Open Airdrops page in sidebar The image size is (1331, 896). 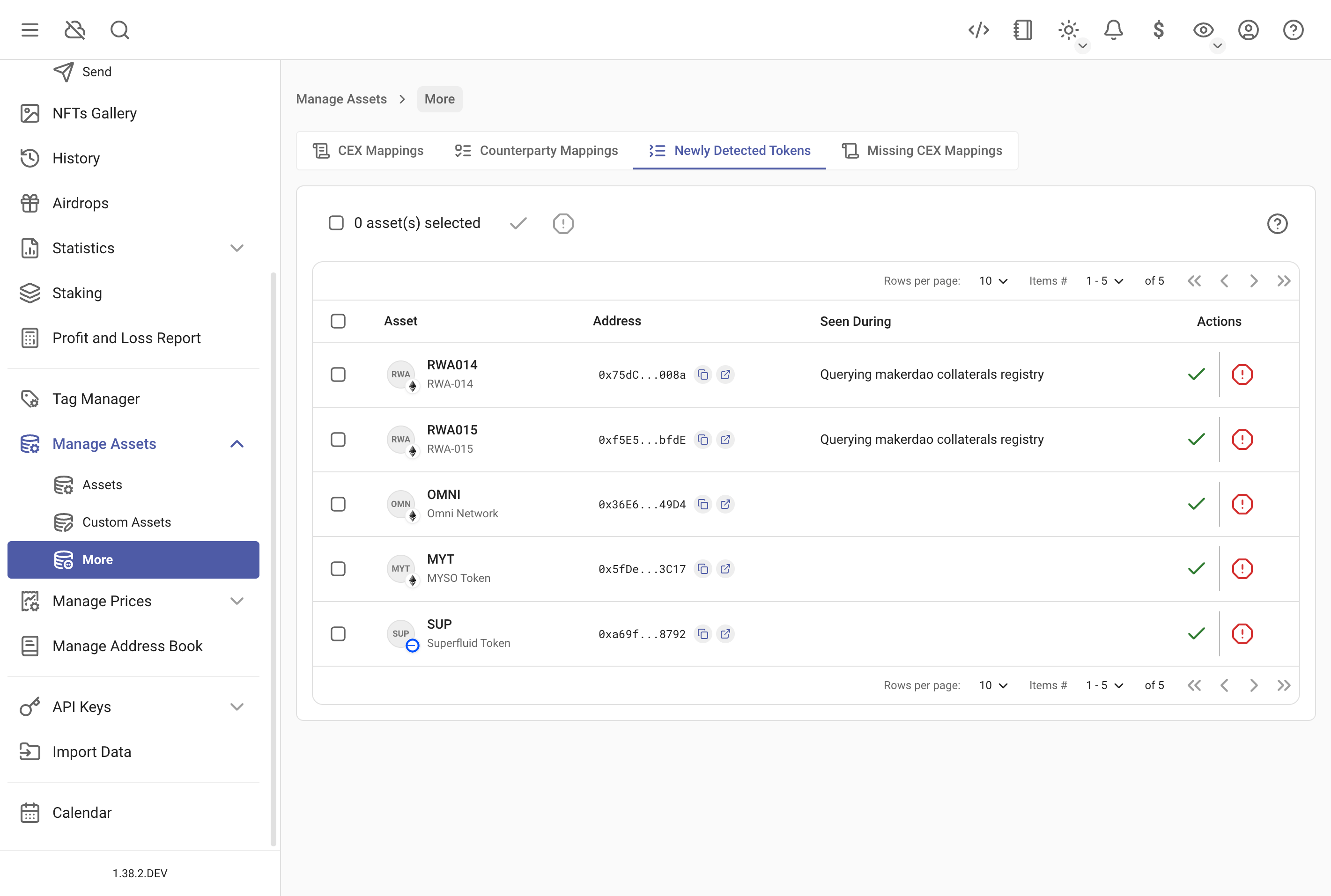(133, 203)
